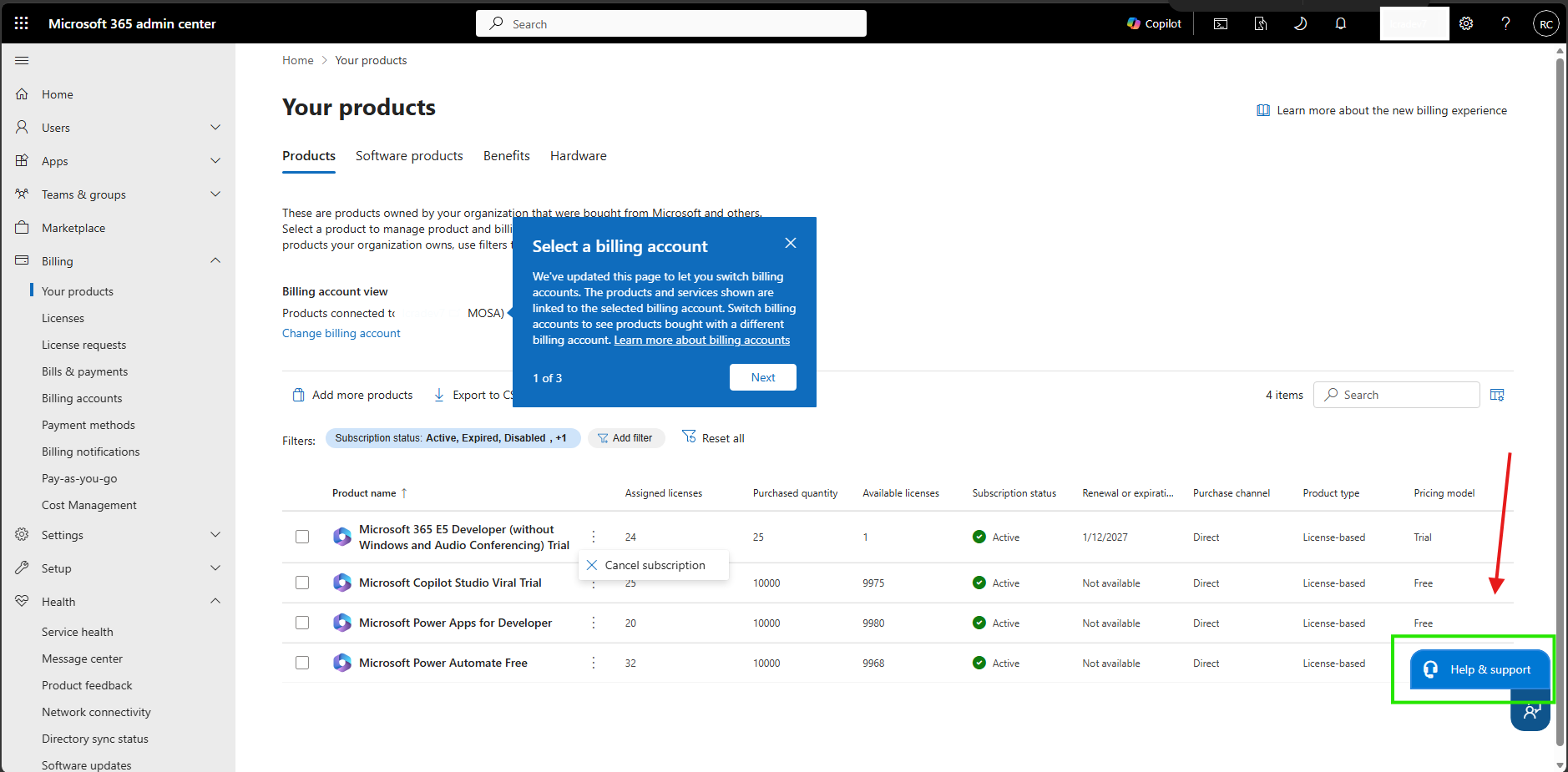Open Help & support button
The width and height of the screenshot is (1568, 772).
1479,669
